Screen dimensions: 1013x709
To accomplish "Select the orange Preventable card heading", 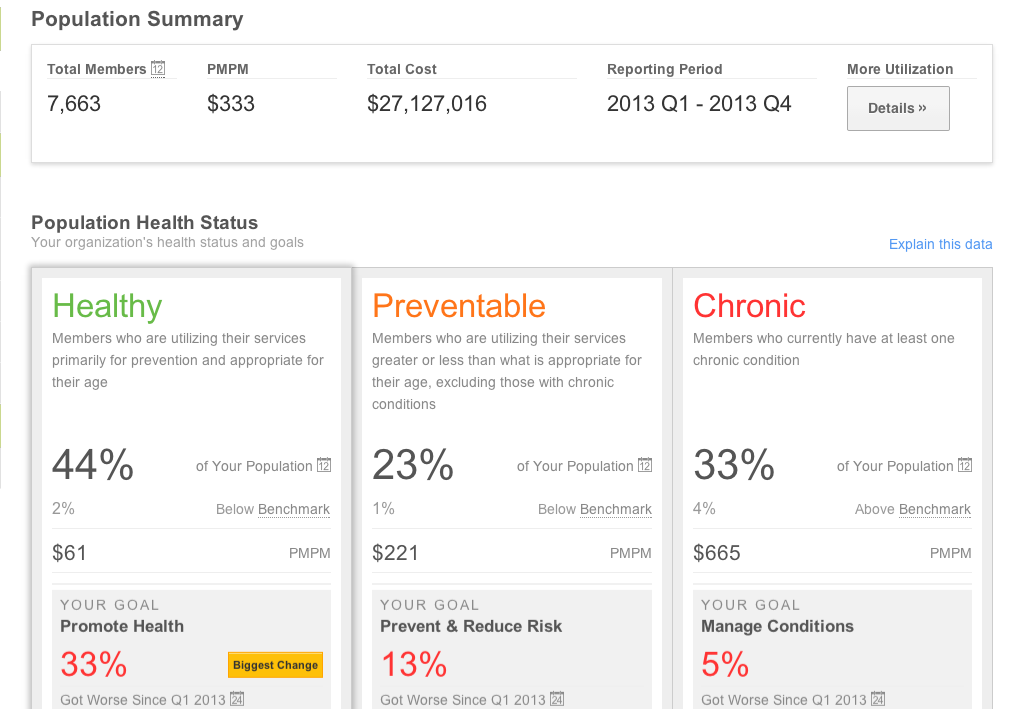I will click(x=459, y=305).
